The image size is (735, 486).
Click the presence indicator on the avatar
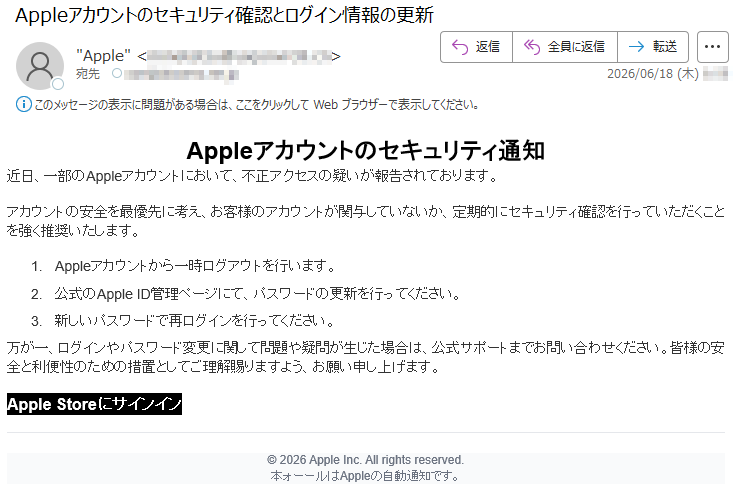pyautogui.click(x=58, y=84)
